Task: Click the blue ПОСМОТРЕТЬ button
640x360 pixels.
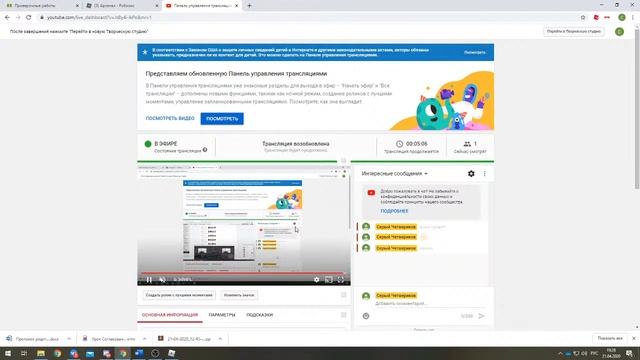Action: 222,119
